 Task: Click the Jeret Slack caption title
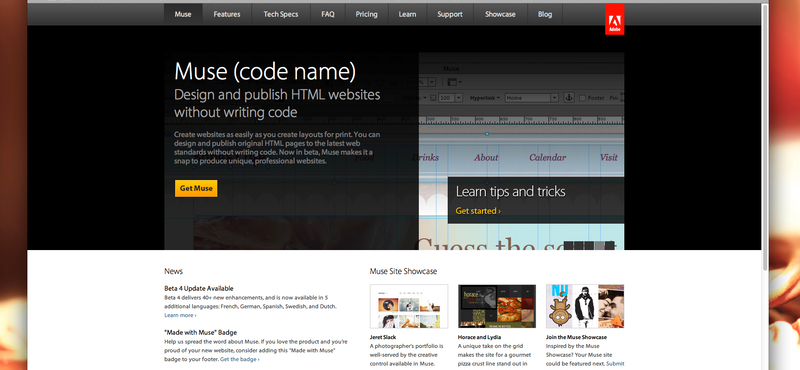click(383, 337)
